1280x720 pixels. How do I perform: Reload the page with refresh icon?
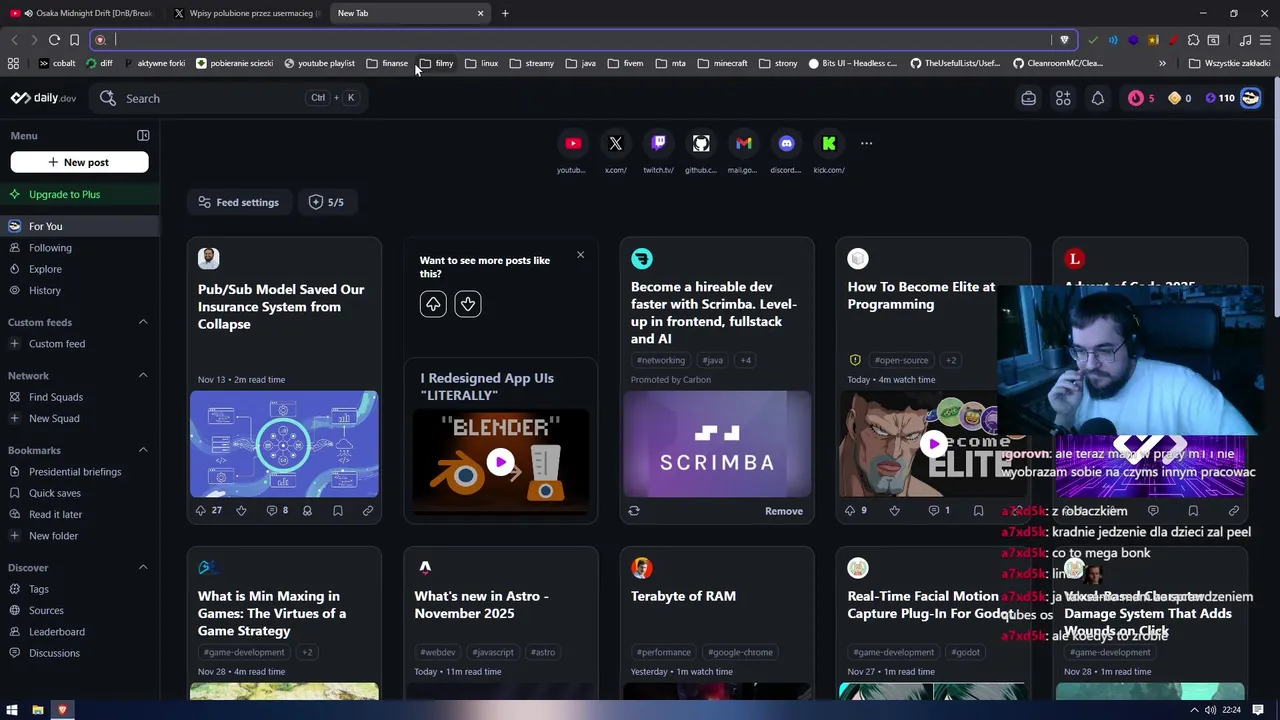(54, 40)
